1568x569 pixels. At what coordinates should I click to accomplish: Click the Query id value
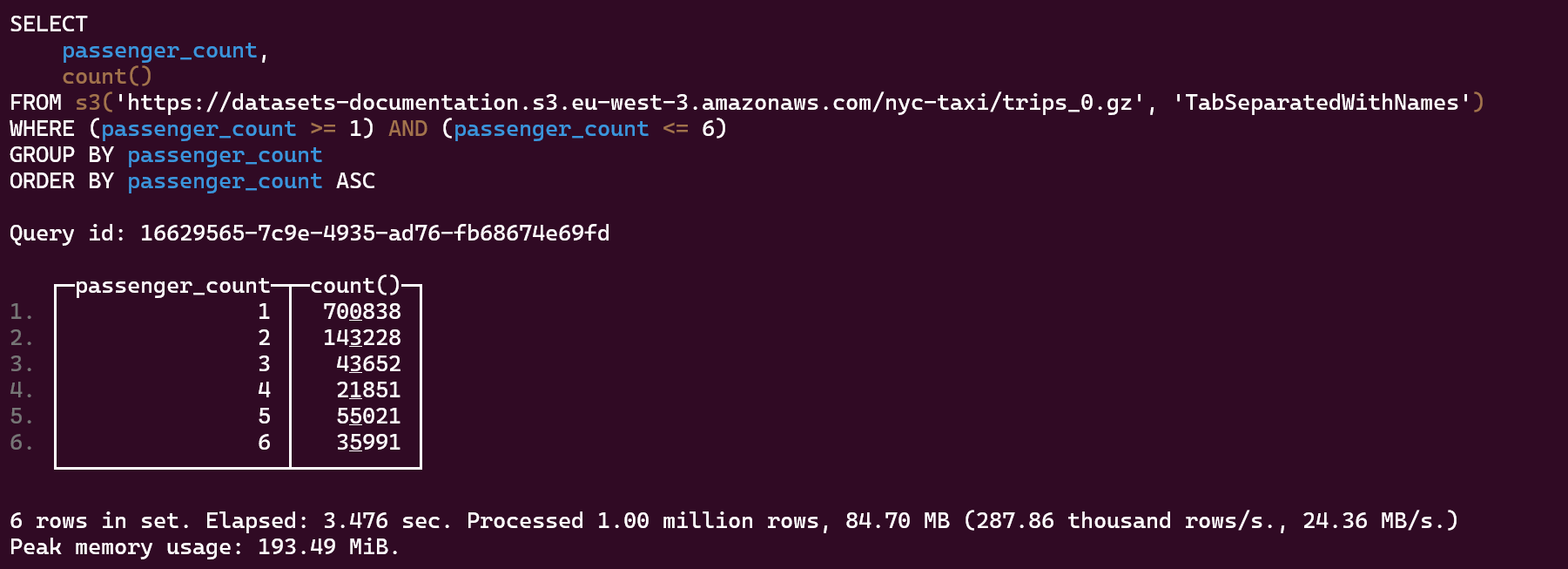pyautogui.click(x=374, y=234)
